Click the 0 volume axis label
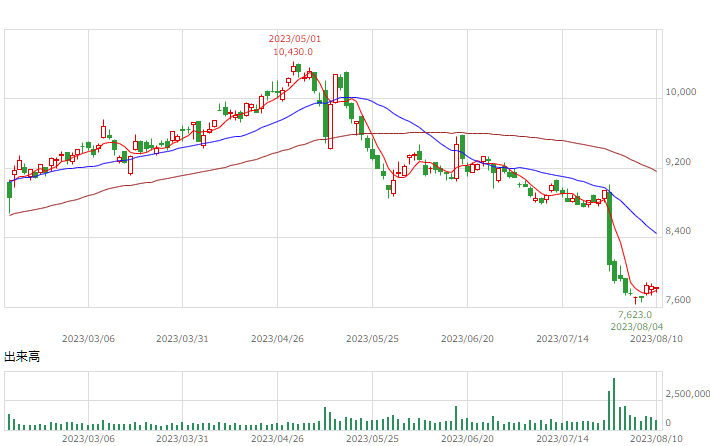This screenshot has height=446, width=710. 668,423
